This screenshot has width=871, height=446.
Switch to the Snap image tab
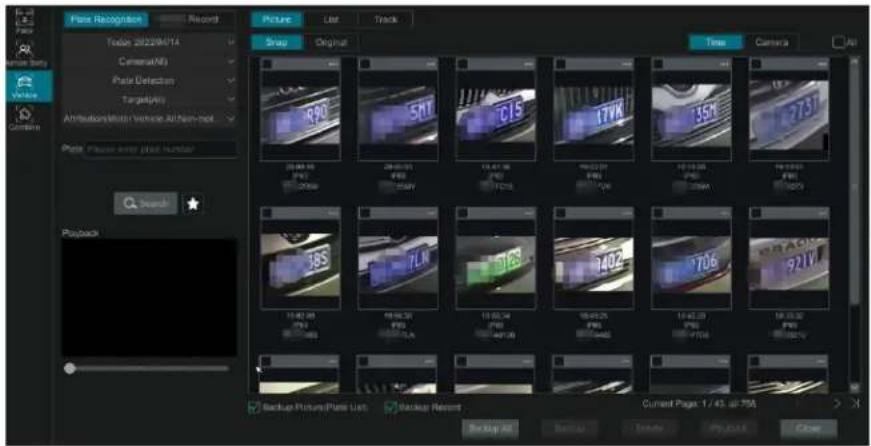[277, 42]
